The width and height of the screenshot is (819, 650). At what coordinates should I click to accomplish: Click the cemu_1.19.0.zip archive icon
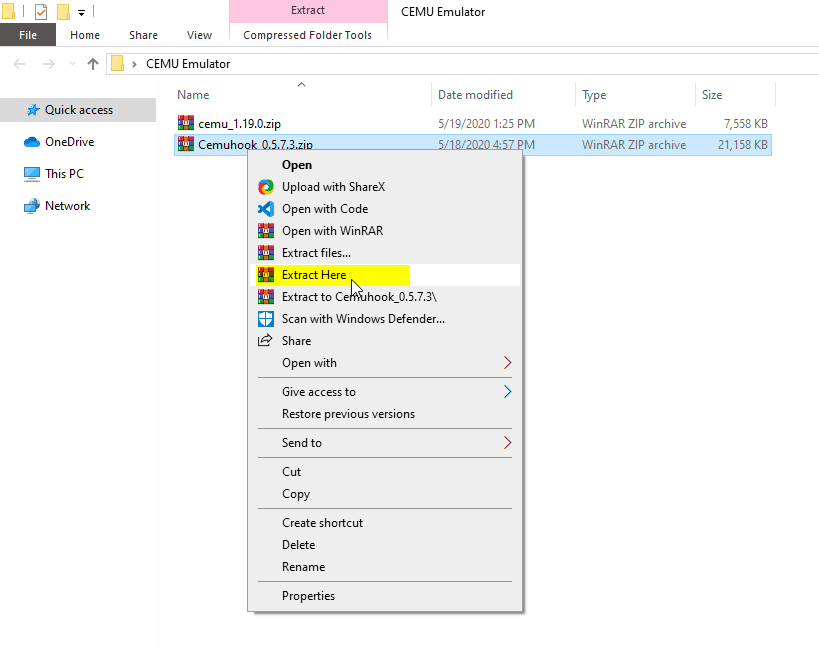(185, 123)
